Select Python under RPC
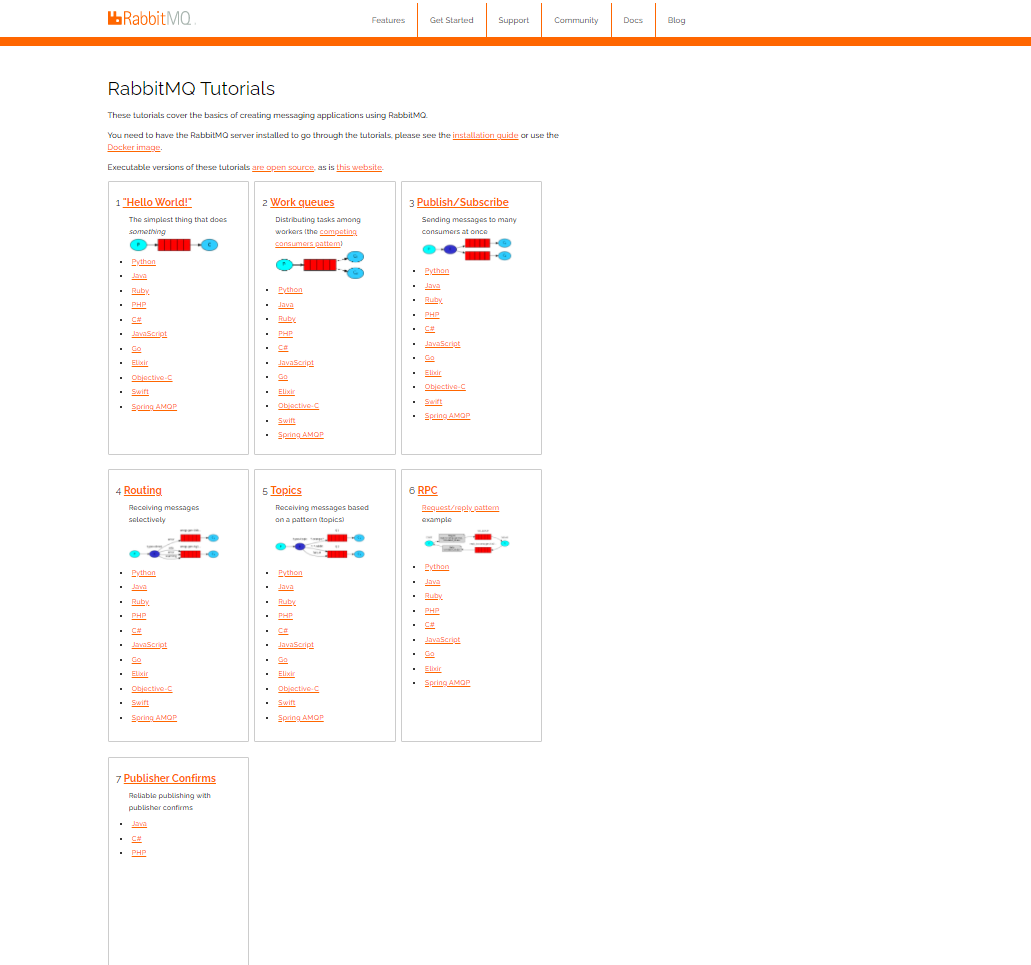Image resolution: width=1031 pixels, height=965 pixels. [437, 567]
